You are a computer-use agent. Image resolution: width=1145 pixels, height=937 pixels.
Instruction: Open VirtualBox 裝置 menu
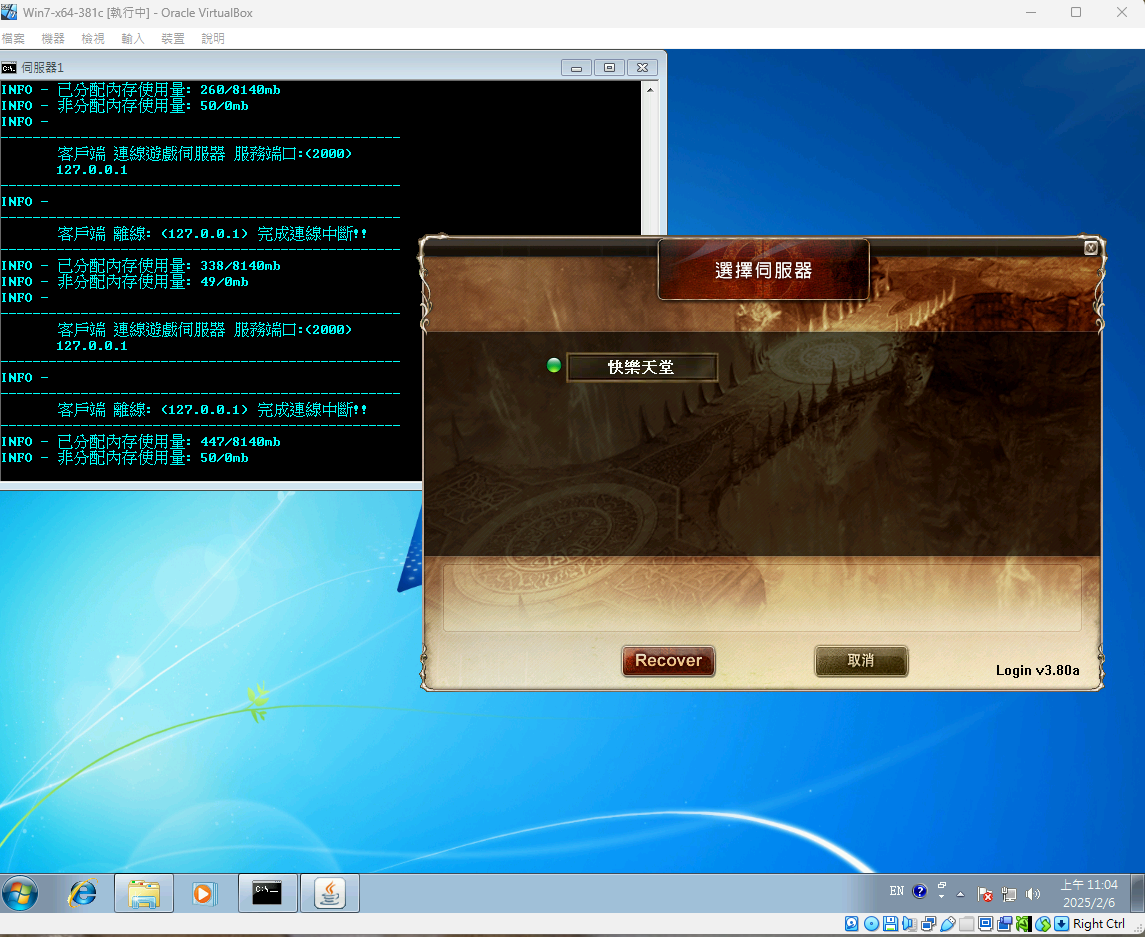click(x=173, y=39)
